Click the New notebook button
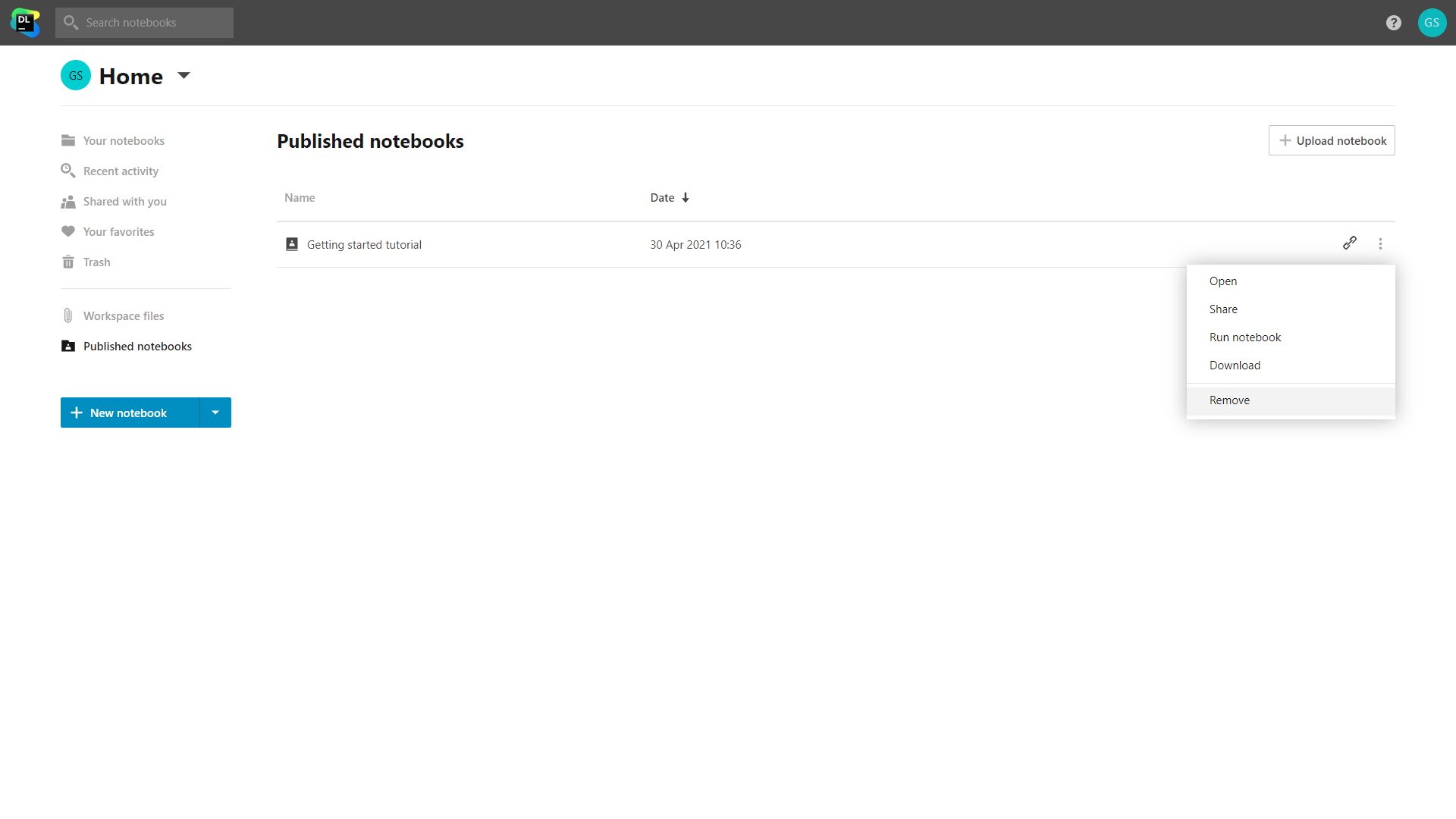The image size is (1456, 819). click(x=130, y=413)
